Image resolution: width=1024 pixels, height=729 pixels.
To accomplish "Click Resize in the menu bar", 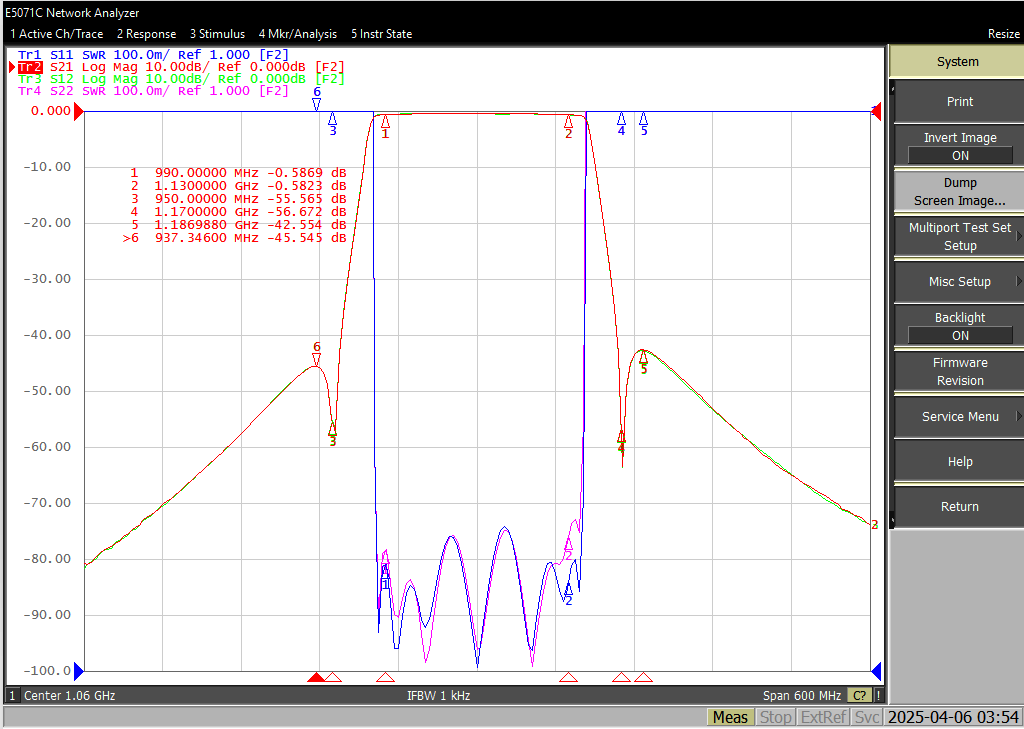I will (x=1004, y=34).
